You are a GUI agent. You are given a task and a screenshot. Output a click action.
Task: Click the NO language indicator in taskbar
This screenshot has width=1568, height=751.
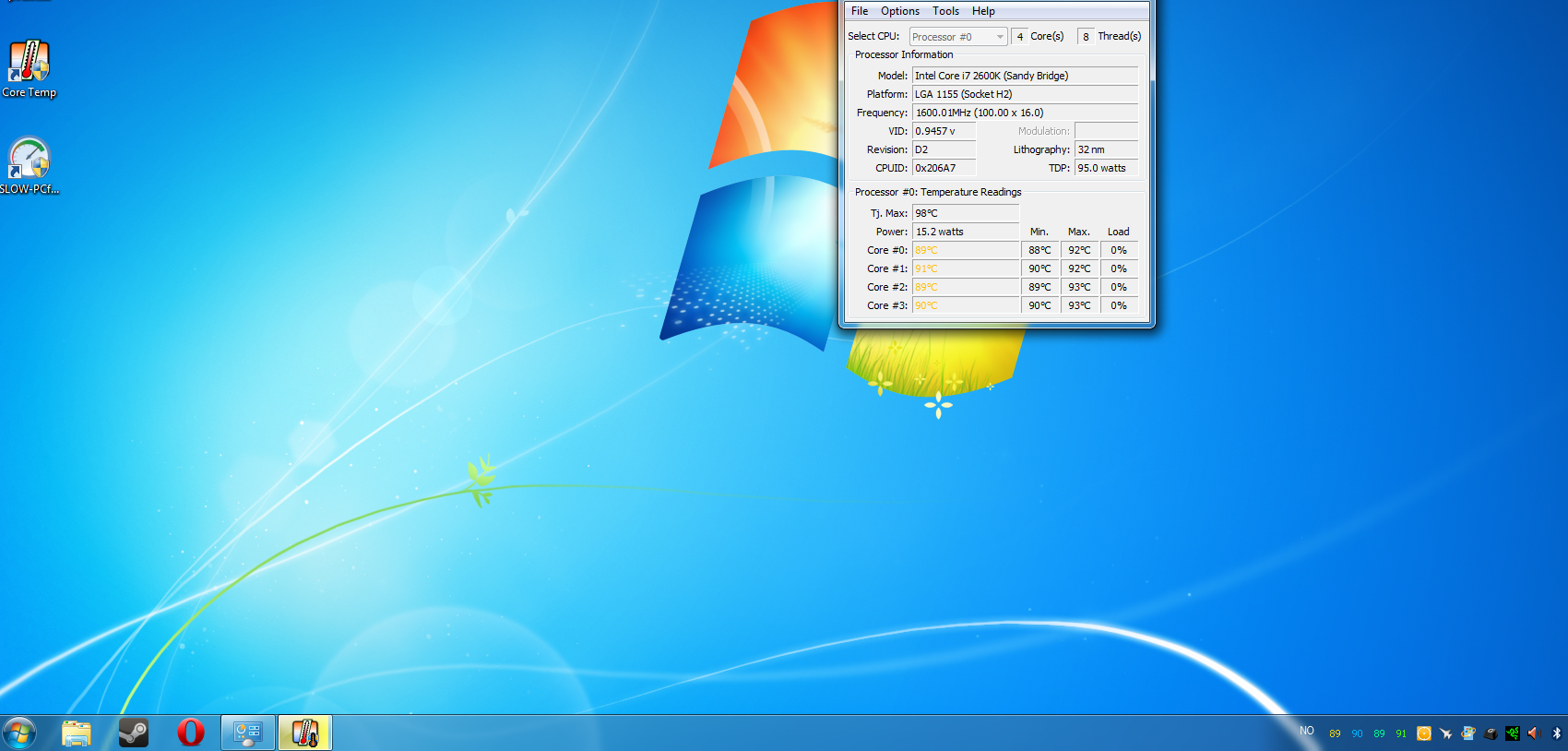coord(1307,731)
